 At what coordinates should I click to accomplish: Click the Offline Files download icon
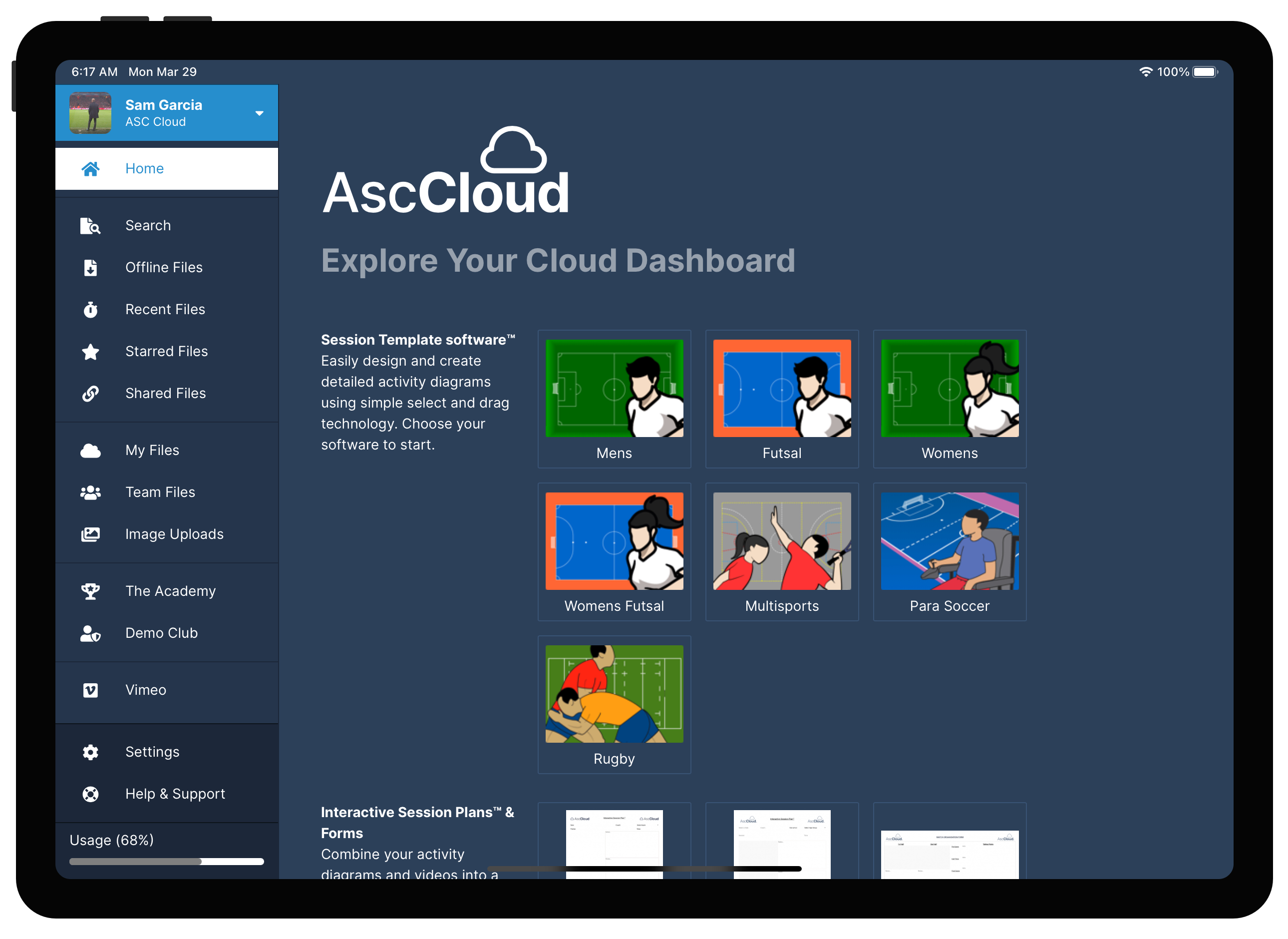point(90,268)
